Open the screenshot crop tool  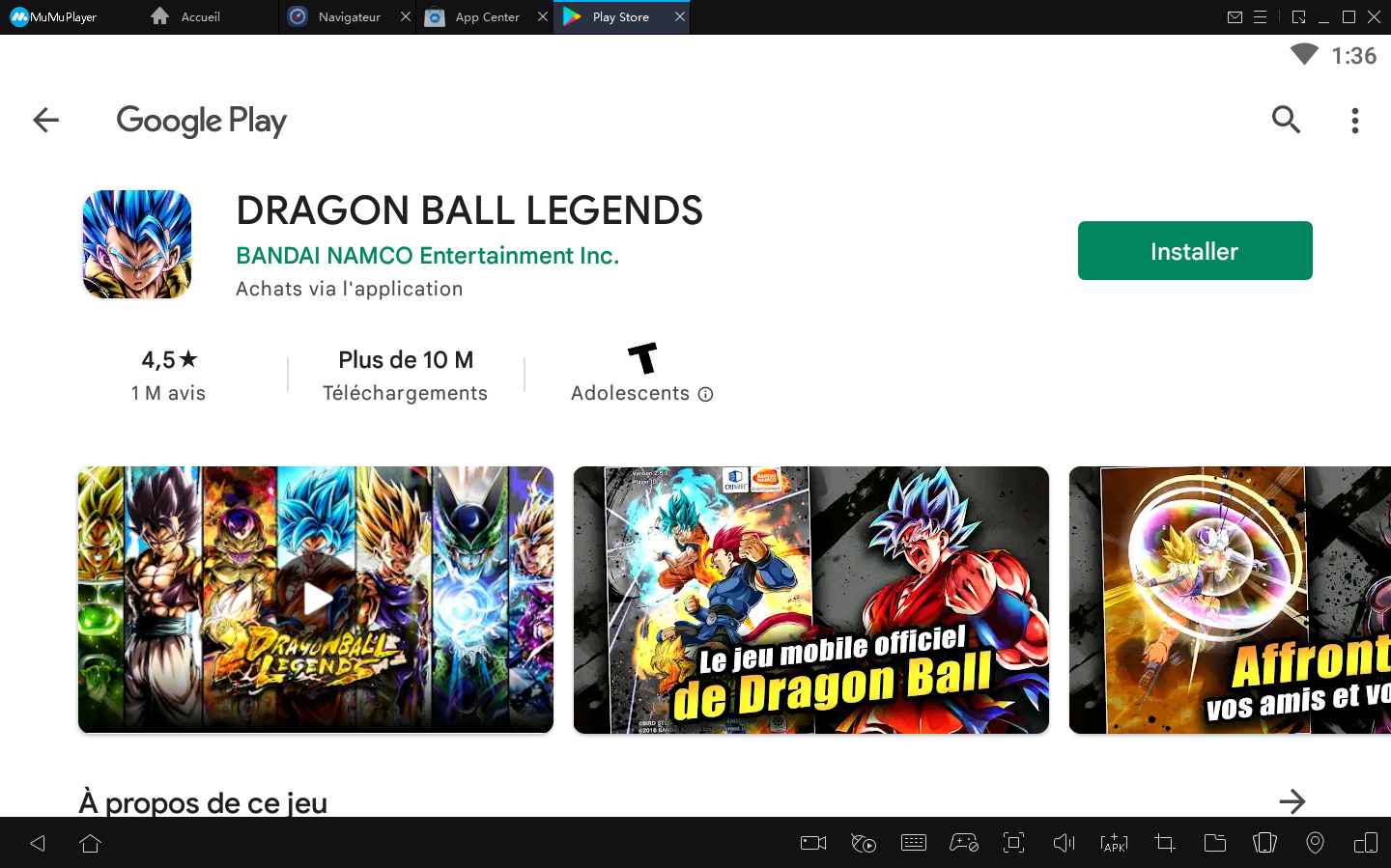click(1164, 842)
